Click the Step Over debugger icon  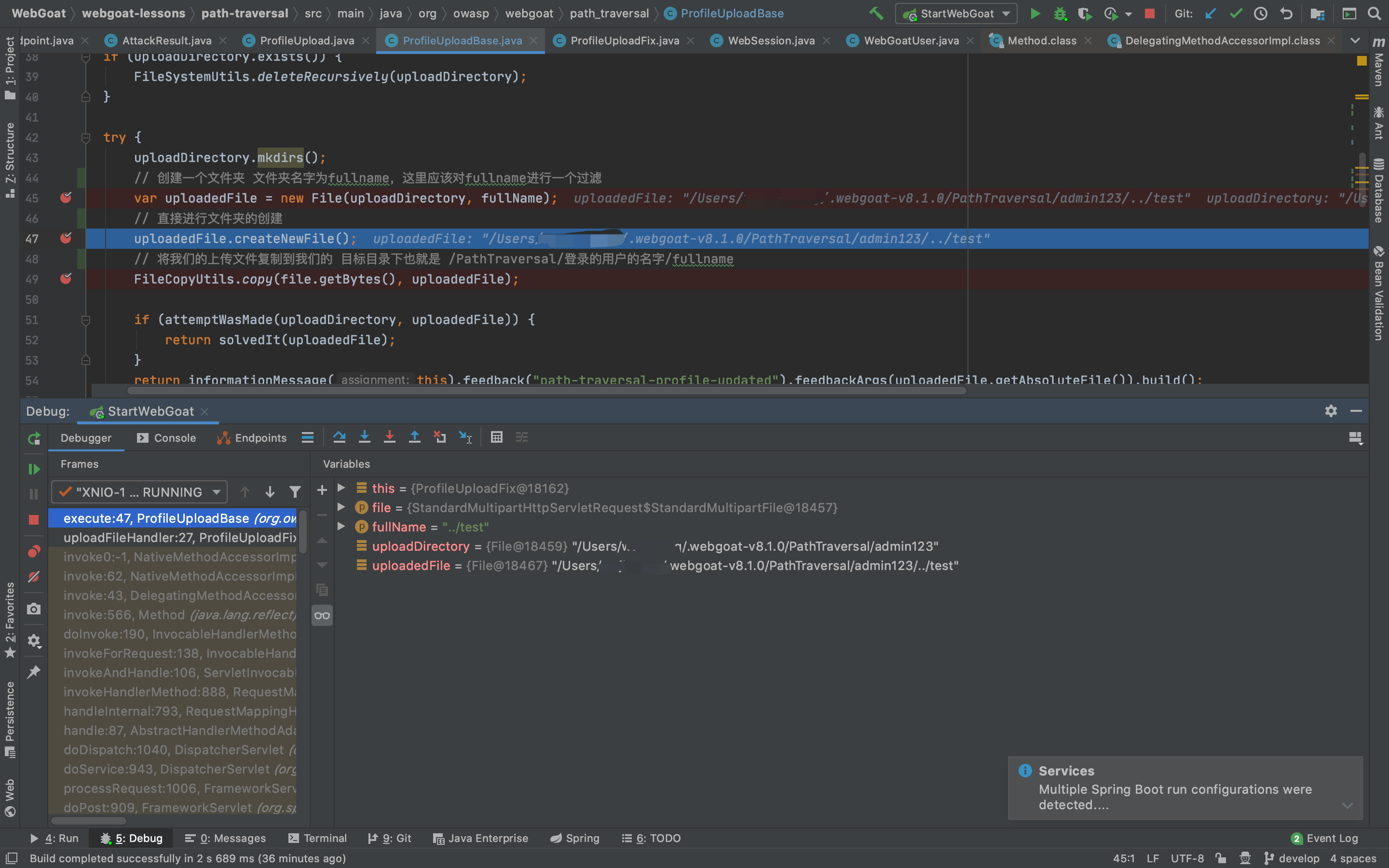[339, 437]
